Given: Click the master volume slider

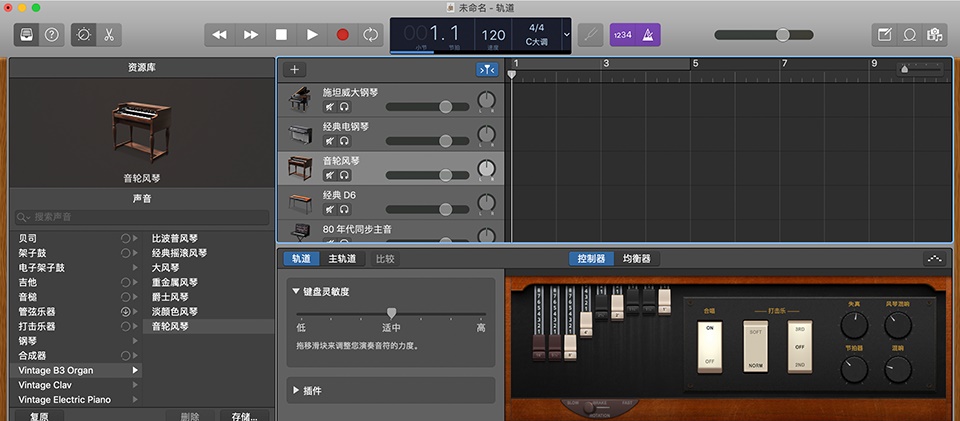Looking at the screenshot, I should [x=783, y=34].
